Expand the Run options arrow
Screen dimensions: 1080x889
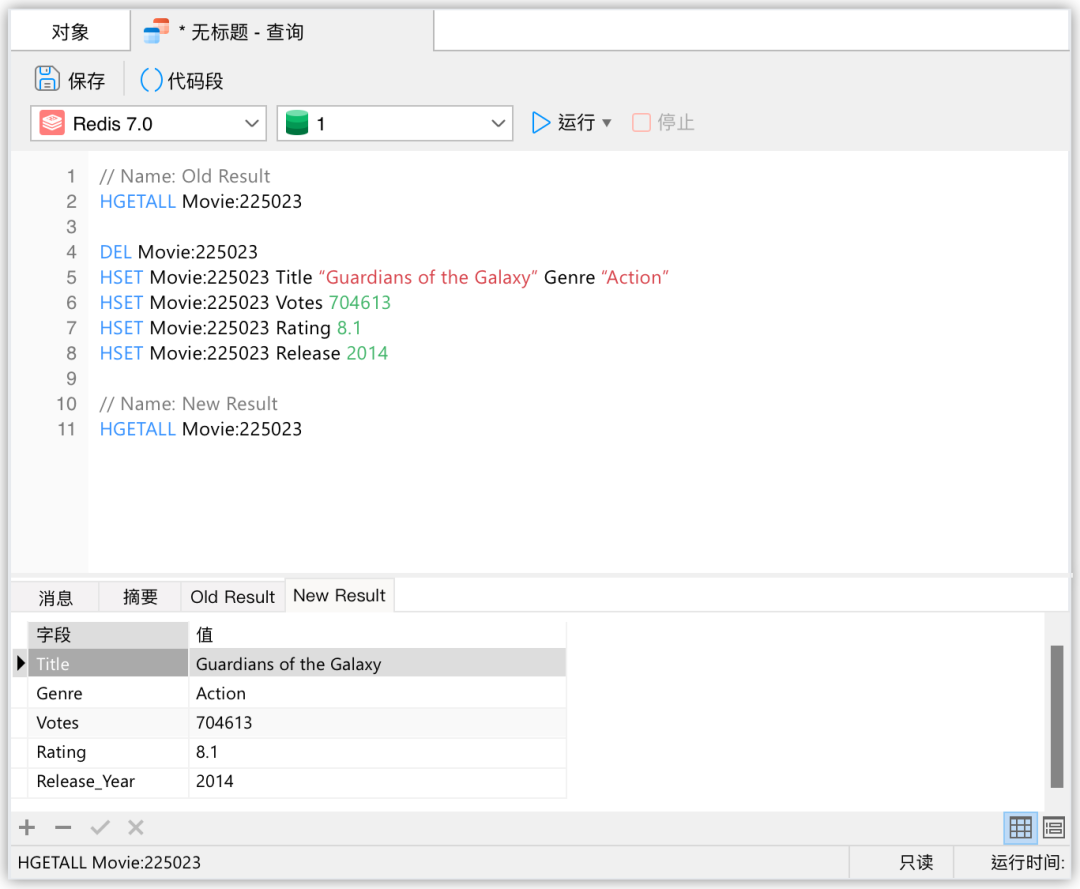click(607, 123)
